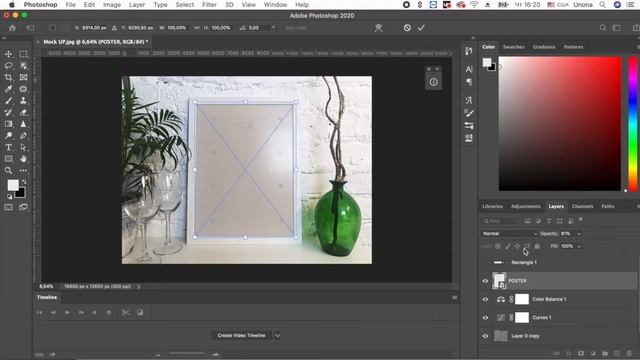Toggle lock all padlock icon
This screenshot has width=640, height=360.
pos(537,246)
